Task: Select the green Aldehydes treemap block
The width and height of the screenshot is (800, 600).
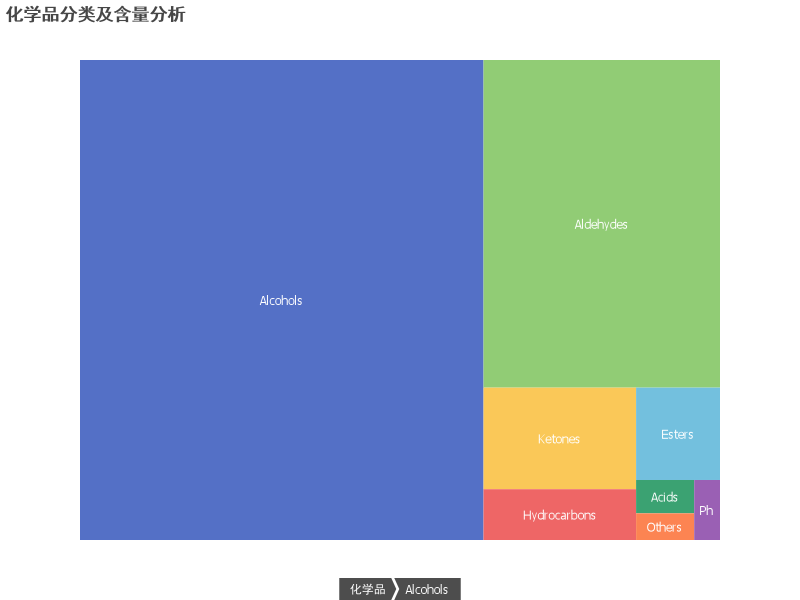Action: point(602,223)
